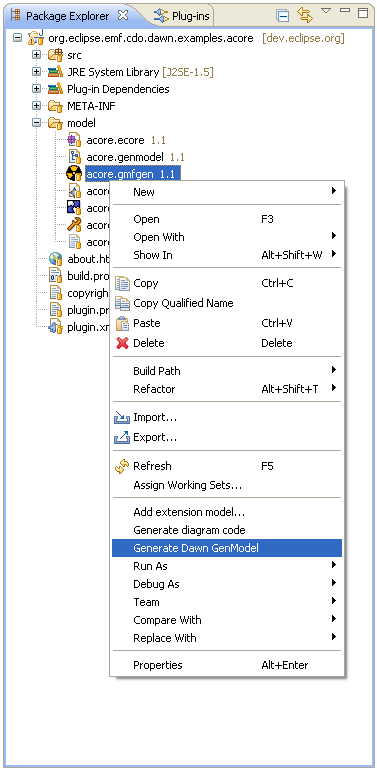Choose Refresh in context menu
Screen dimensions: 377x770
227,466
